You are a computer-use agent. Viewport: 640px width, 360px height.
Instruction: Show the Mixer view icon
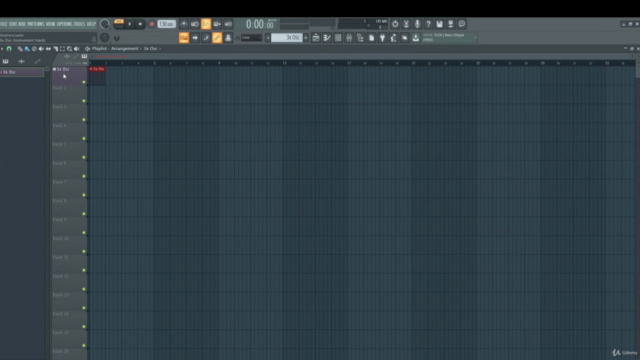(349, 38)
